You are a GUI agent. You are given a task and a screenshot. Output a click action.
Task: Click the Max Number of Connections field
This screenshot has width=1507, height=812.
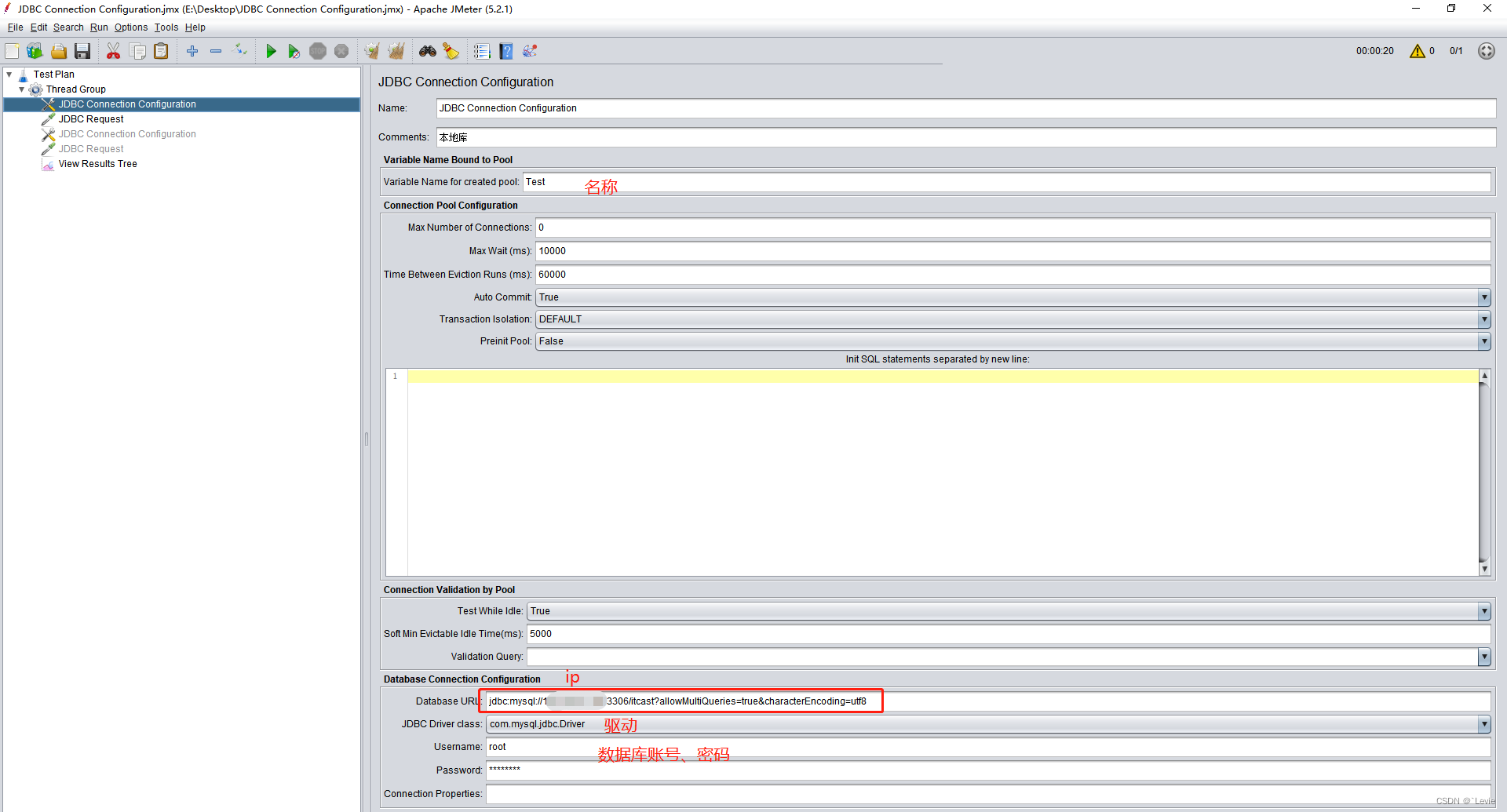click(1013, 228)
